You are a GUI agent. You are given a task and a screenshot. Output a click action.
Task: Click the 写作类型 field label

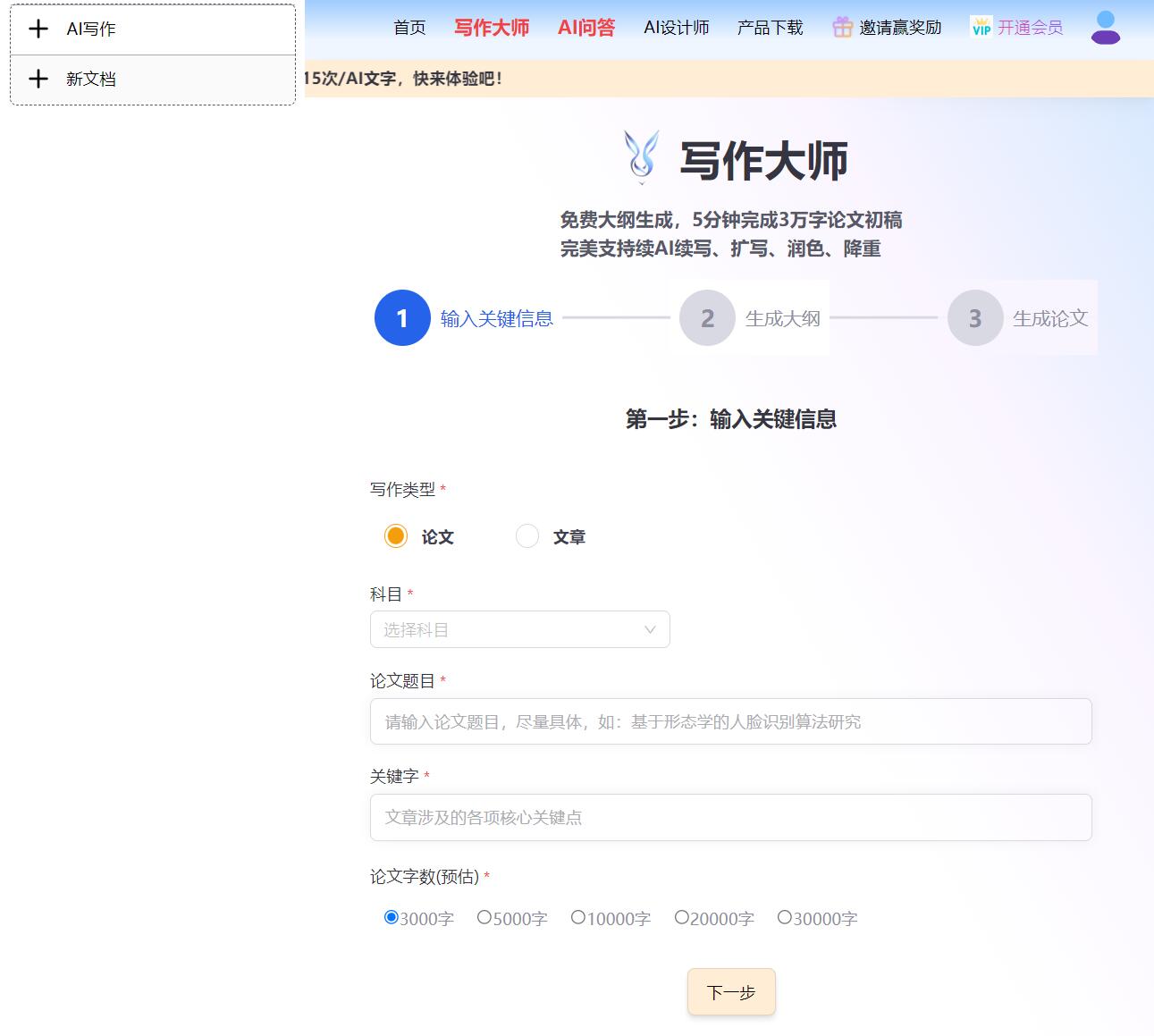[402, 489]
